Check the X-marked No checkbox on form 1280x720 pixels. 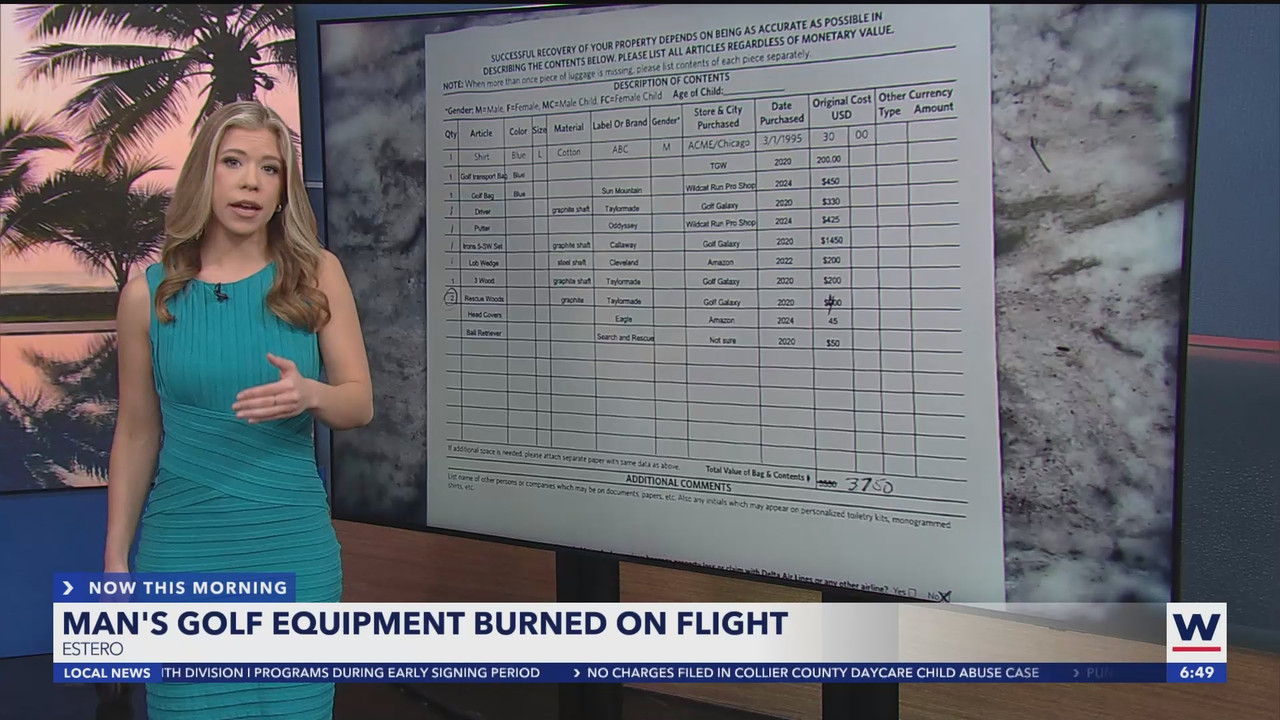coord(944,595)
